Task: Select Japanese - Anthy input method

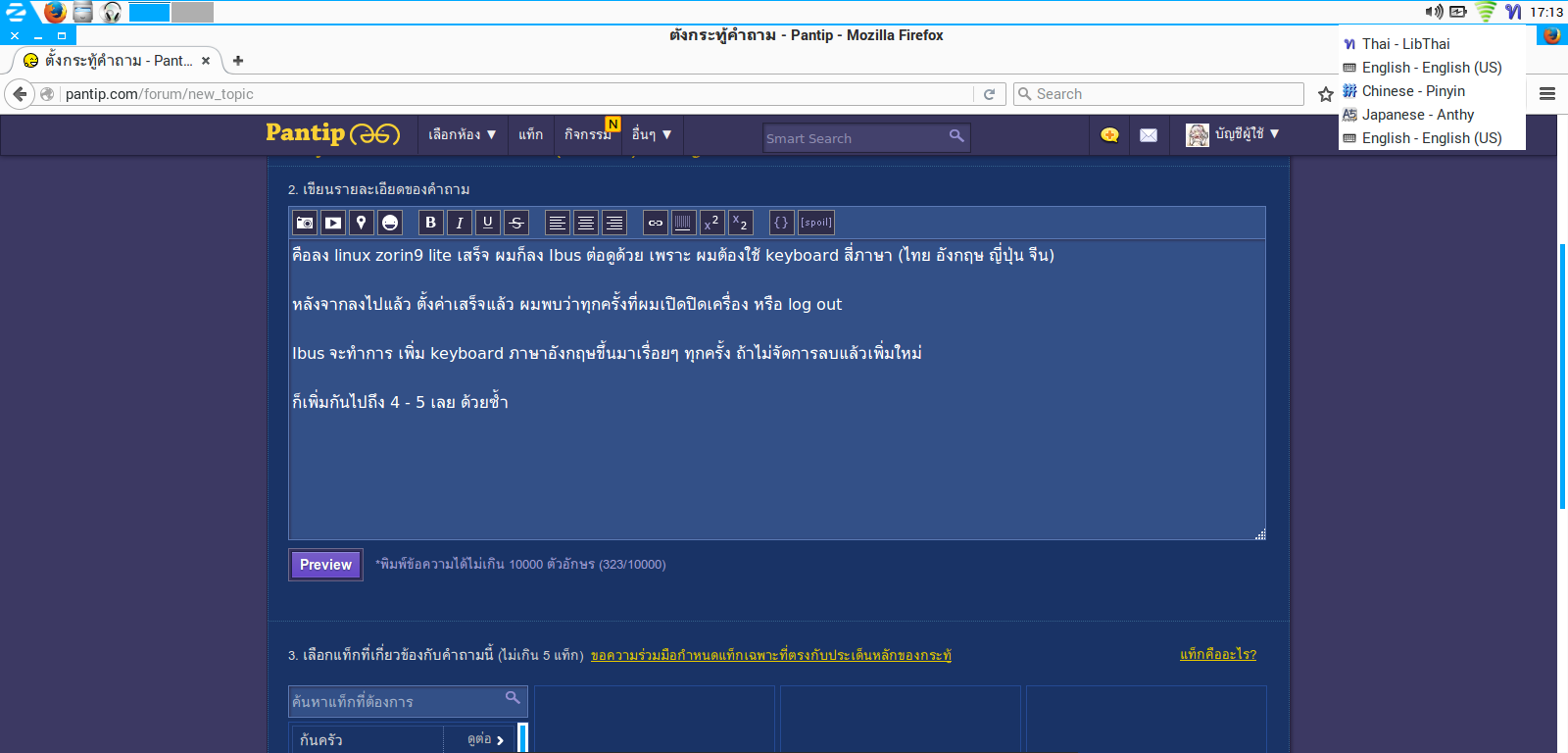Action: point(1432,115)
